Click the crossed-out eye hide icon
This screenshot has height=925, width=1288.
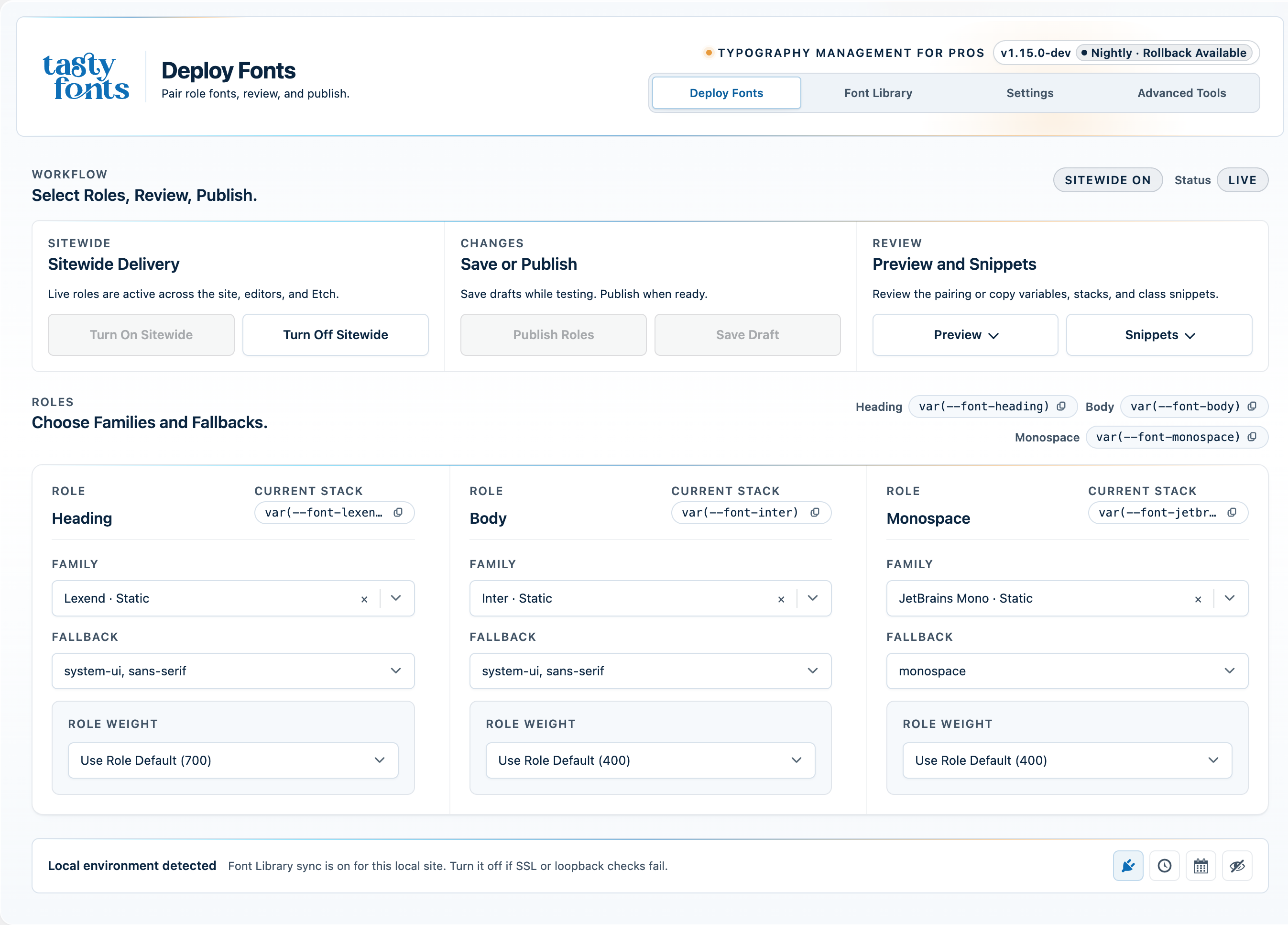click(1237, 865)
